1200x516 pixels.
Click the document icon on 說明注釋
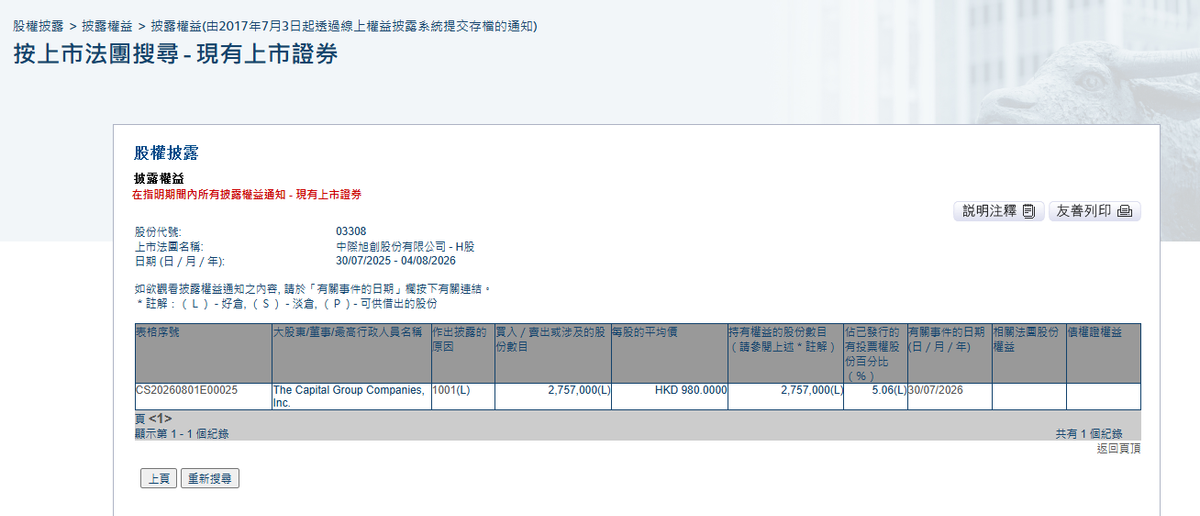(1029, 211)
